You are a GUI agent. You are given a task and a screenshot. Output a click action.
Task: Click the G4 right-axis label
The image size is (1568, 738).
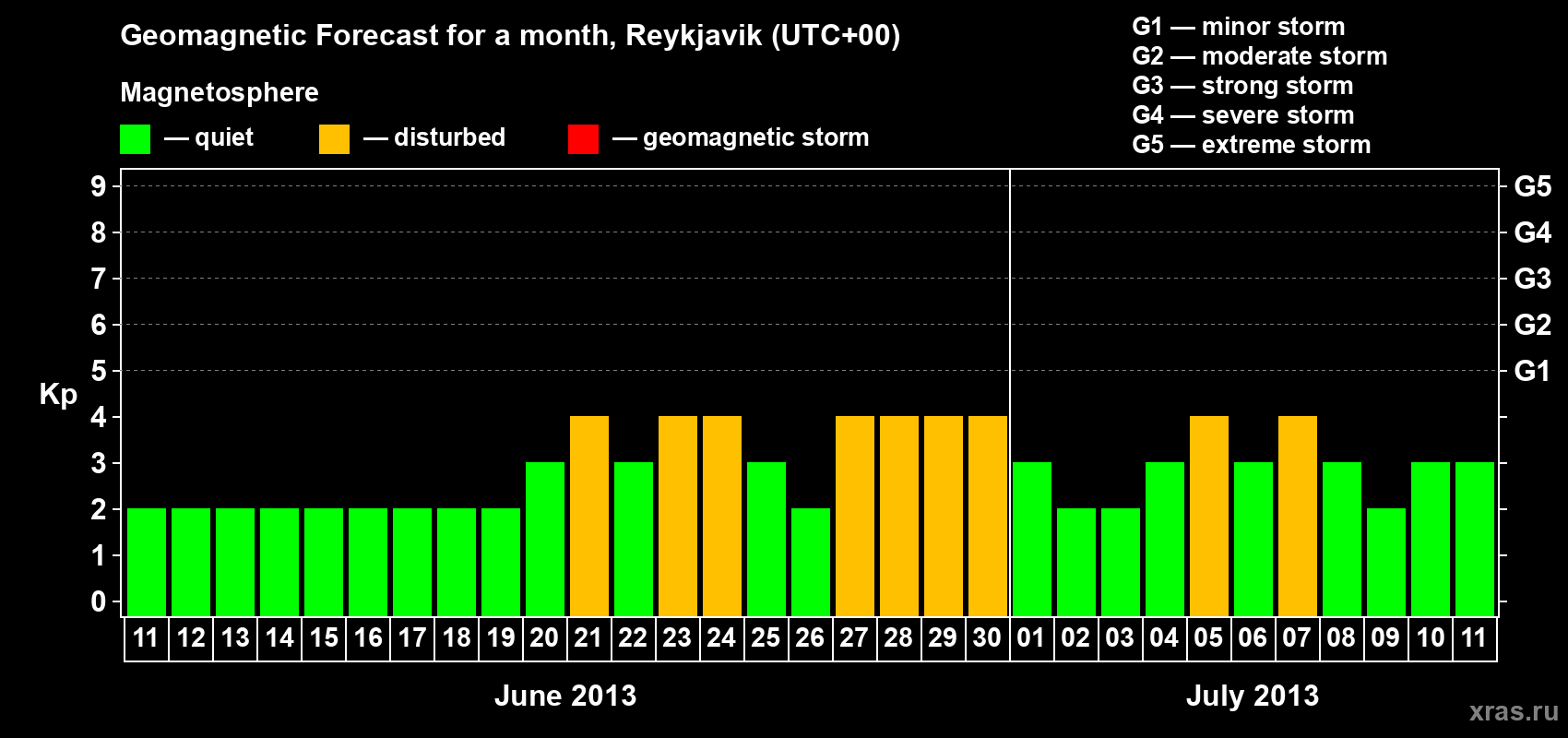1533,232
